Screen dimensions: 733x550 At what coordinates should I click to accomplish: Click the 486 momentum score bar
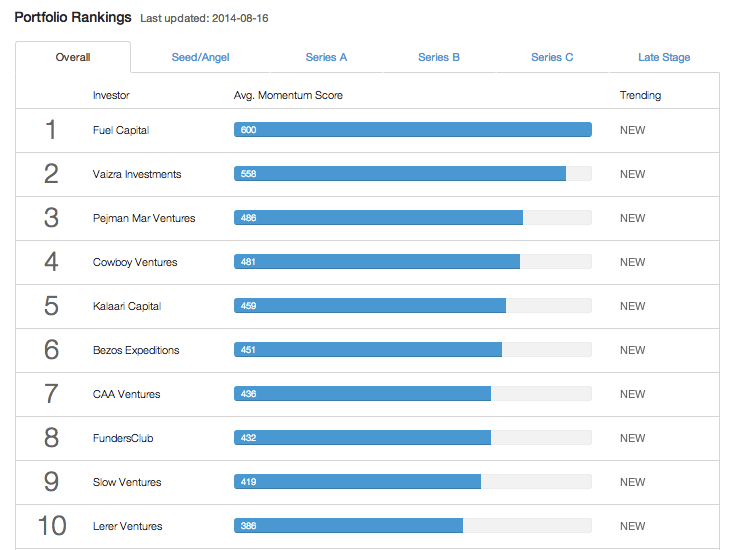coord(379,217)
